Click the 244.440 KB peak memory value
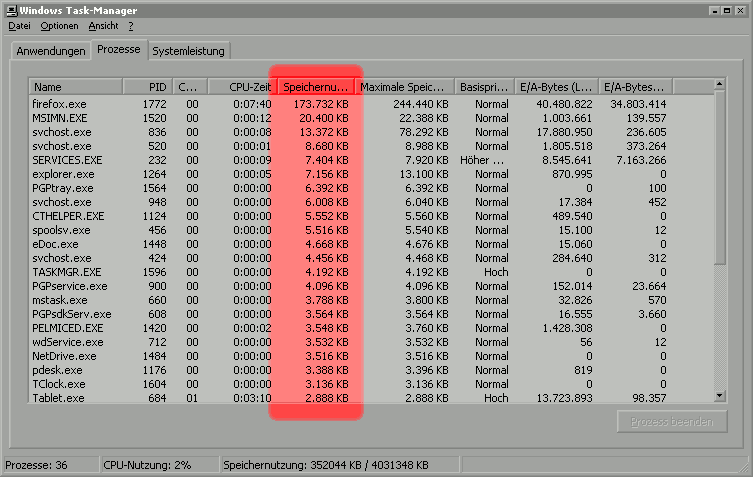Screen dimensions: 753x477 click(x=421, y=104)
